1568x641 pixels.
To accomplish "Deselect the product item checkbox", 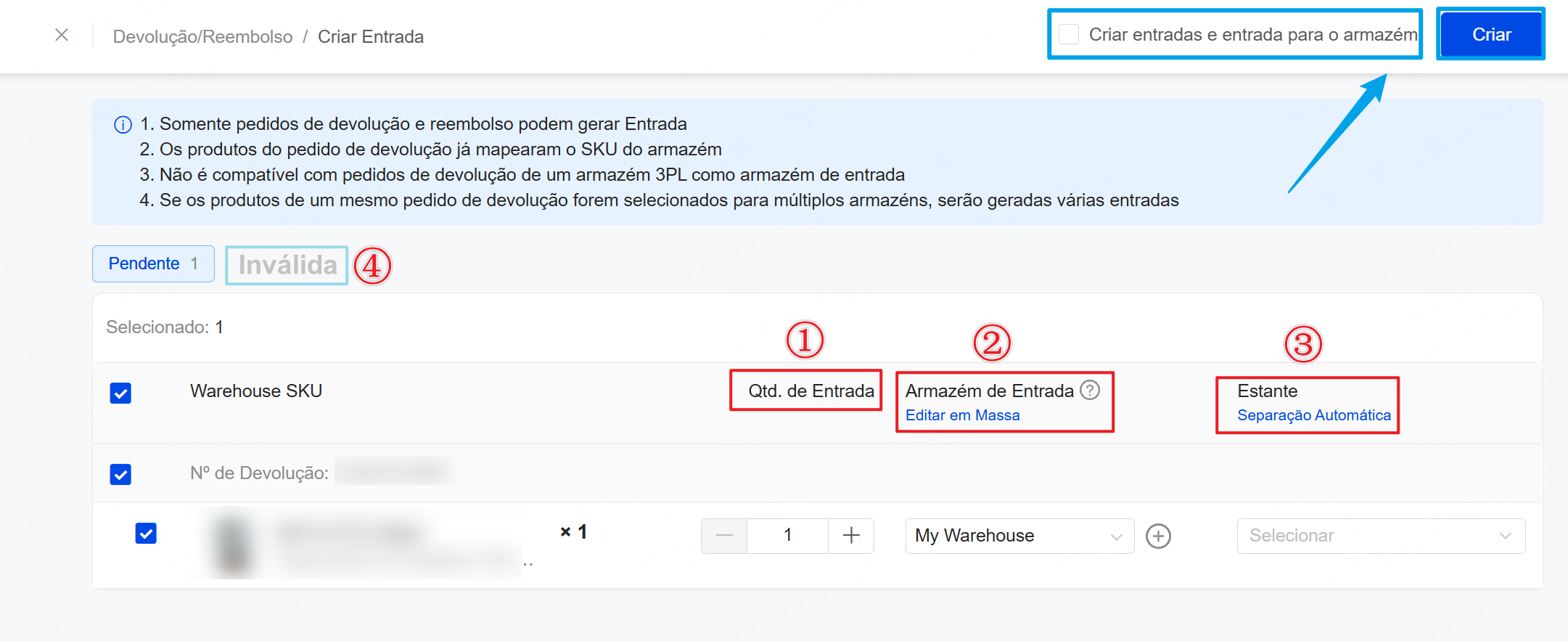I will point(146,534).
